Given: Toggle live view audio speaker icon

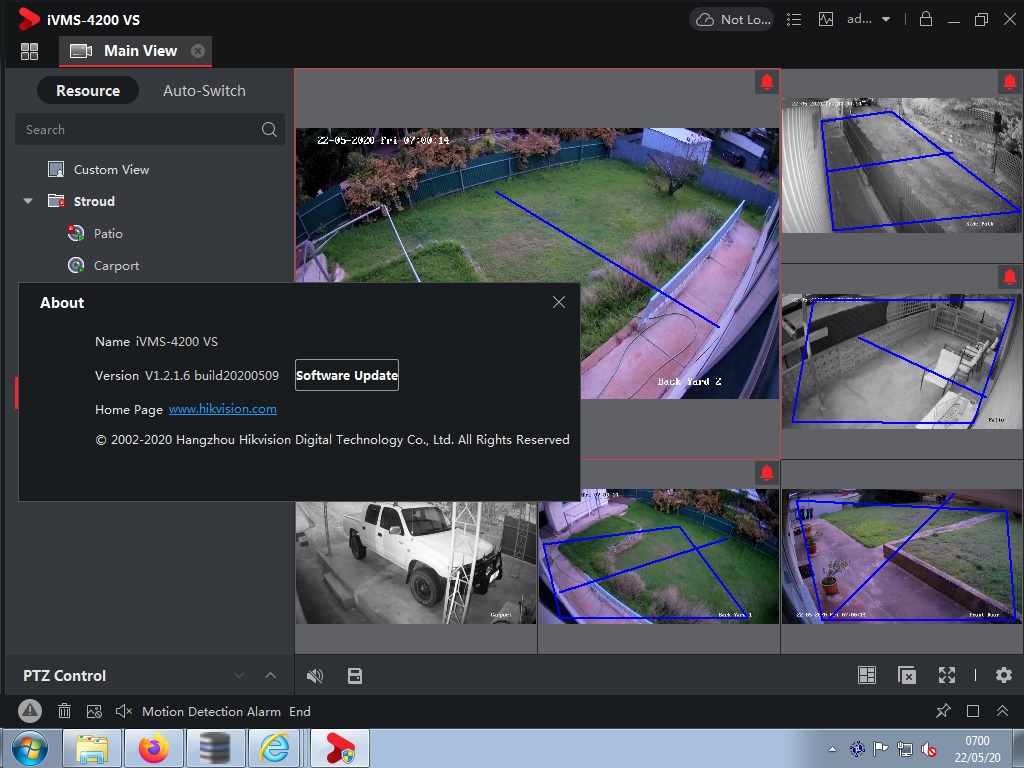Looking at the screenshot, I should point(315,676).
